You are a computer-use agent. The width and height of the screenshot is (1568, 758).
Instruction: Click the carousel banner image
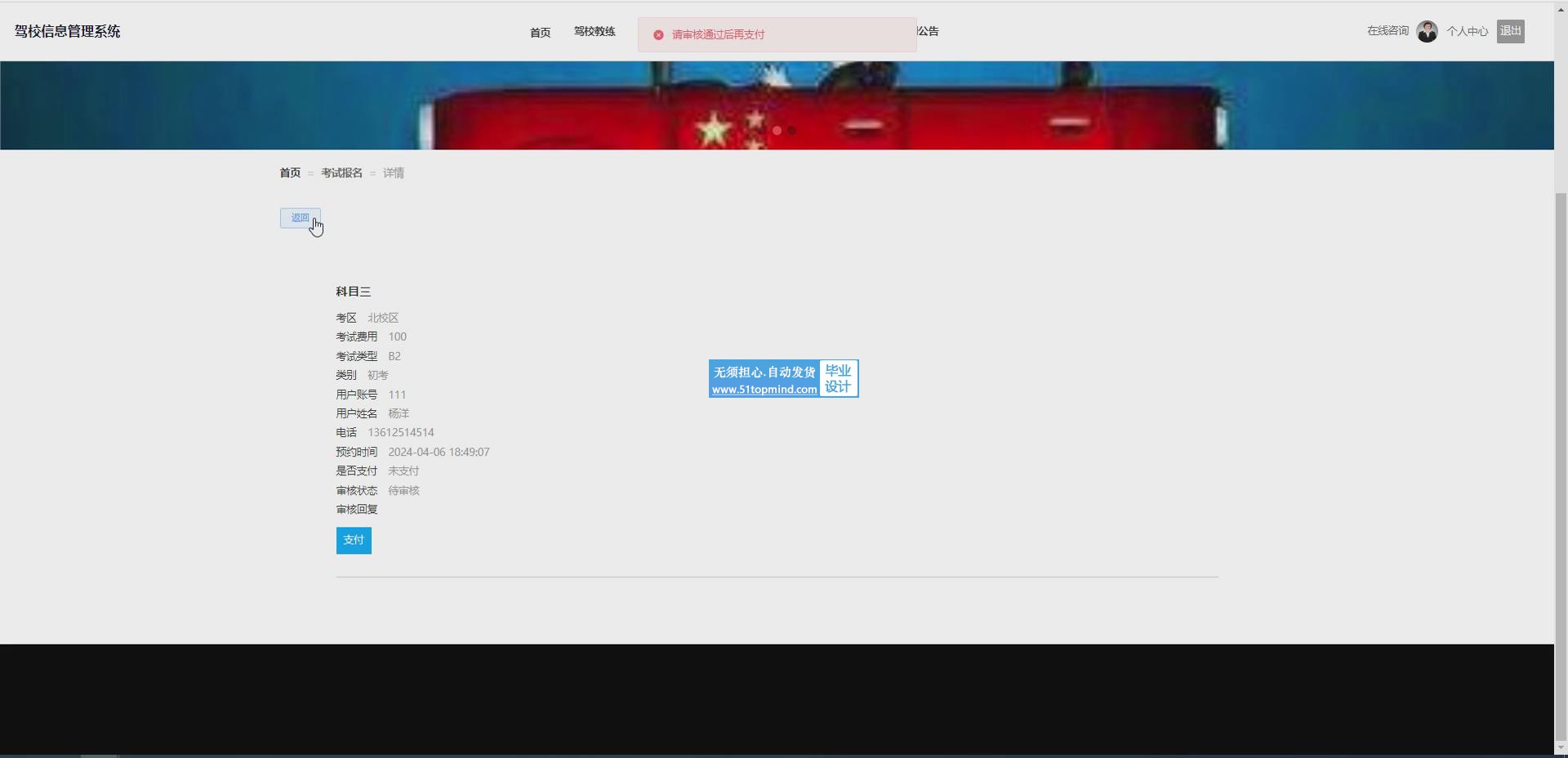pos(777,105)
